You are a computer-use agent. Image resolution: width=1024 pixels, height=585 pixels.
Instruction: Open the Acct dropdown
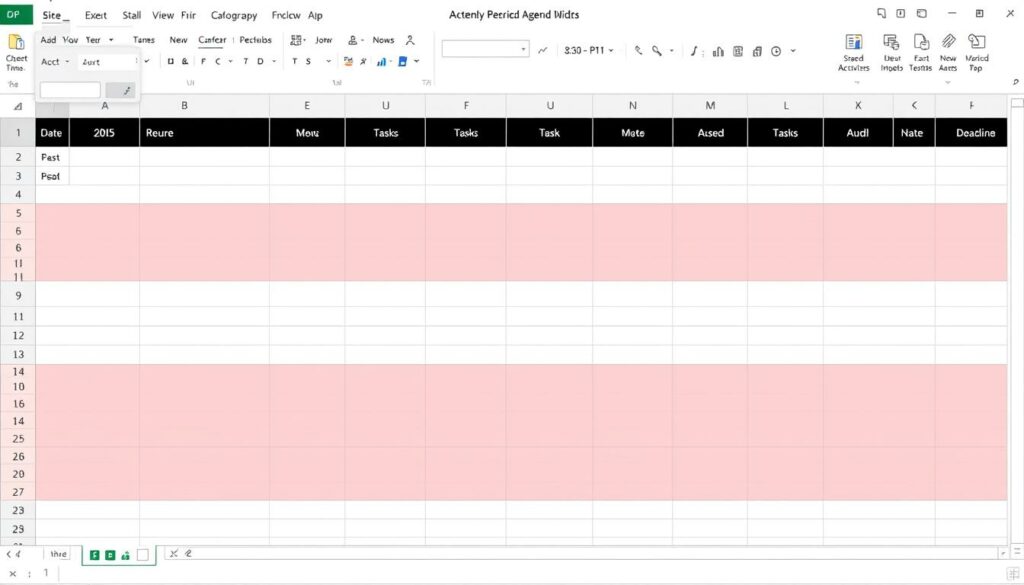coord(54,62)
